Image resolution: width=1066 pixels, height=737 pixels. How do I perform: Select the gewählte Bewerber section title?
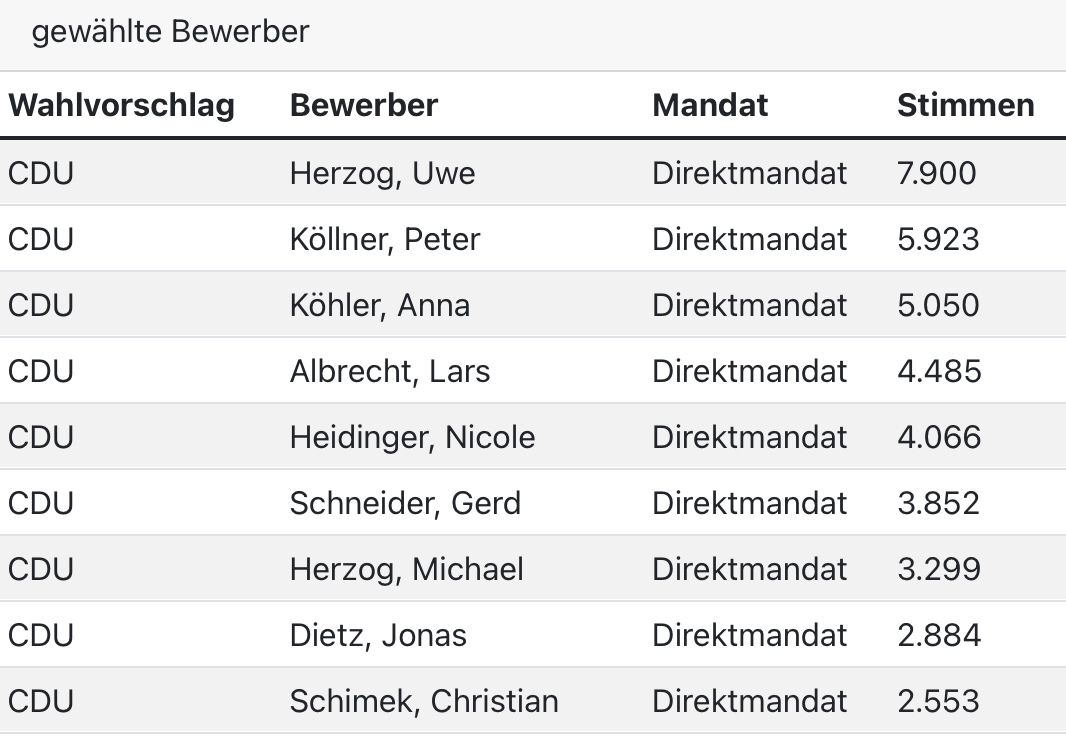171,31
